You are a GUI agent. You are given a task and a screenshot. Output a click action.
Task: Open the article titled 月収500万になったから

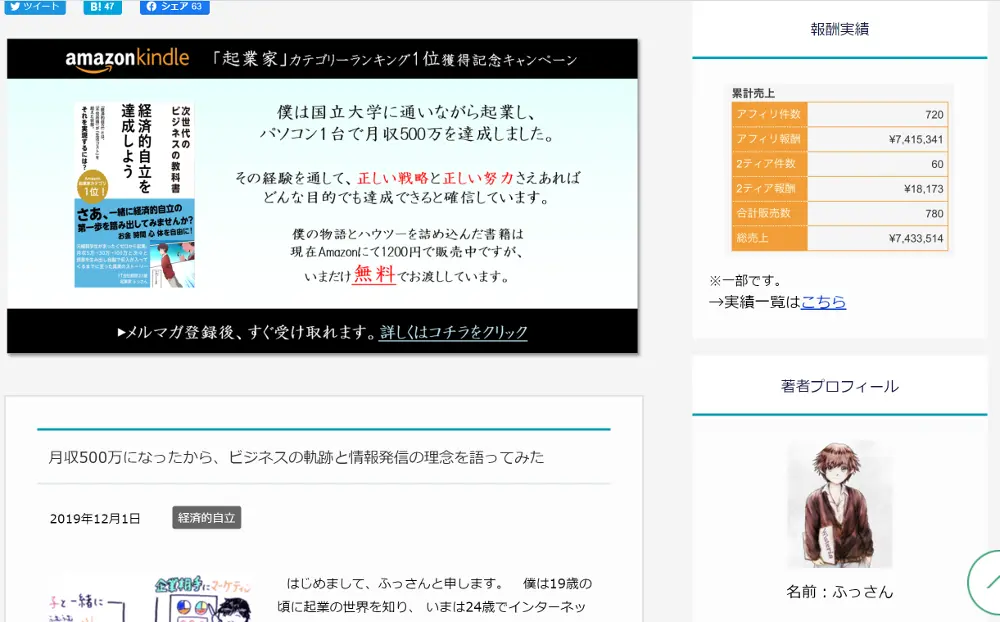pos(297,457)
